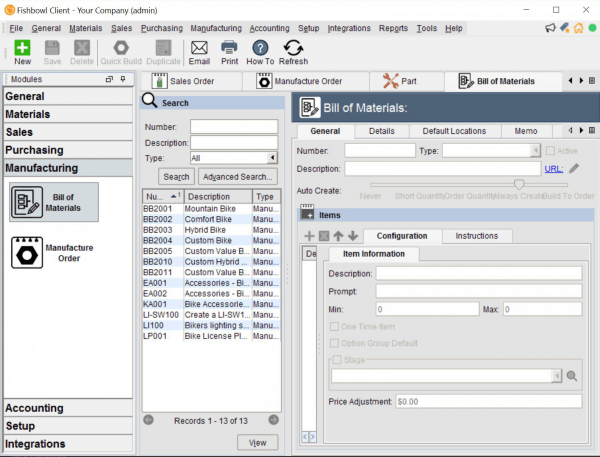This screenshot has height=457, width=600.
Task: Click the View button
Action: 258,442
